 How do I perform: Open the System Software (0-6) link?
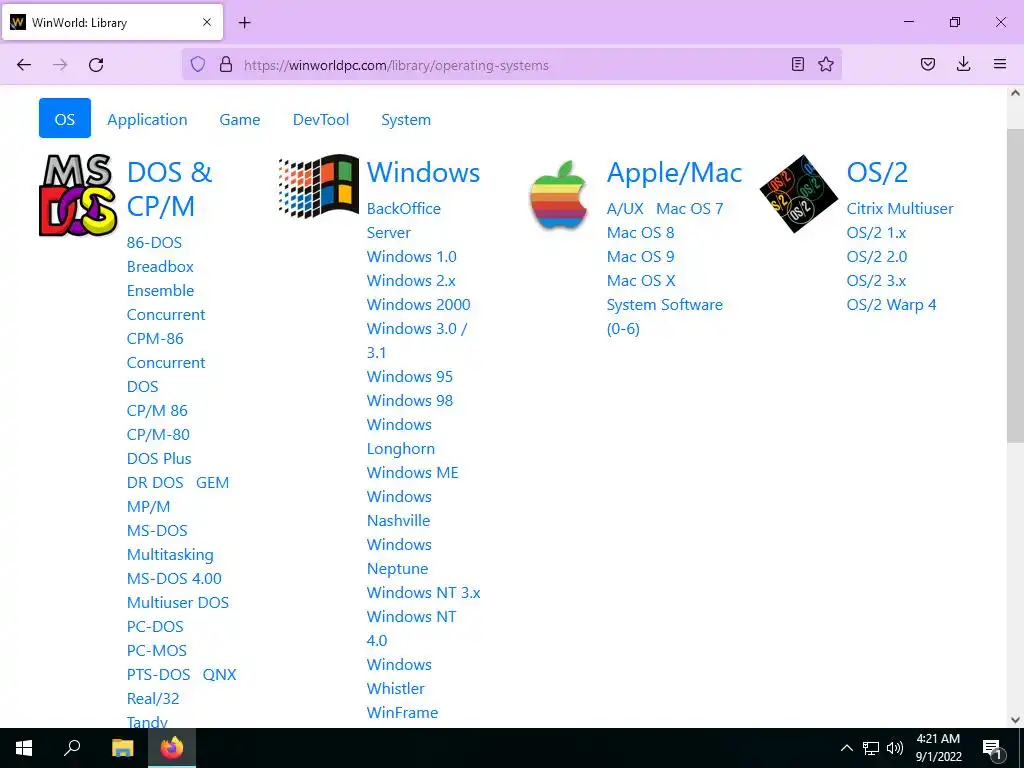pos(664,317)
